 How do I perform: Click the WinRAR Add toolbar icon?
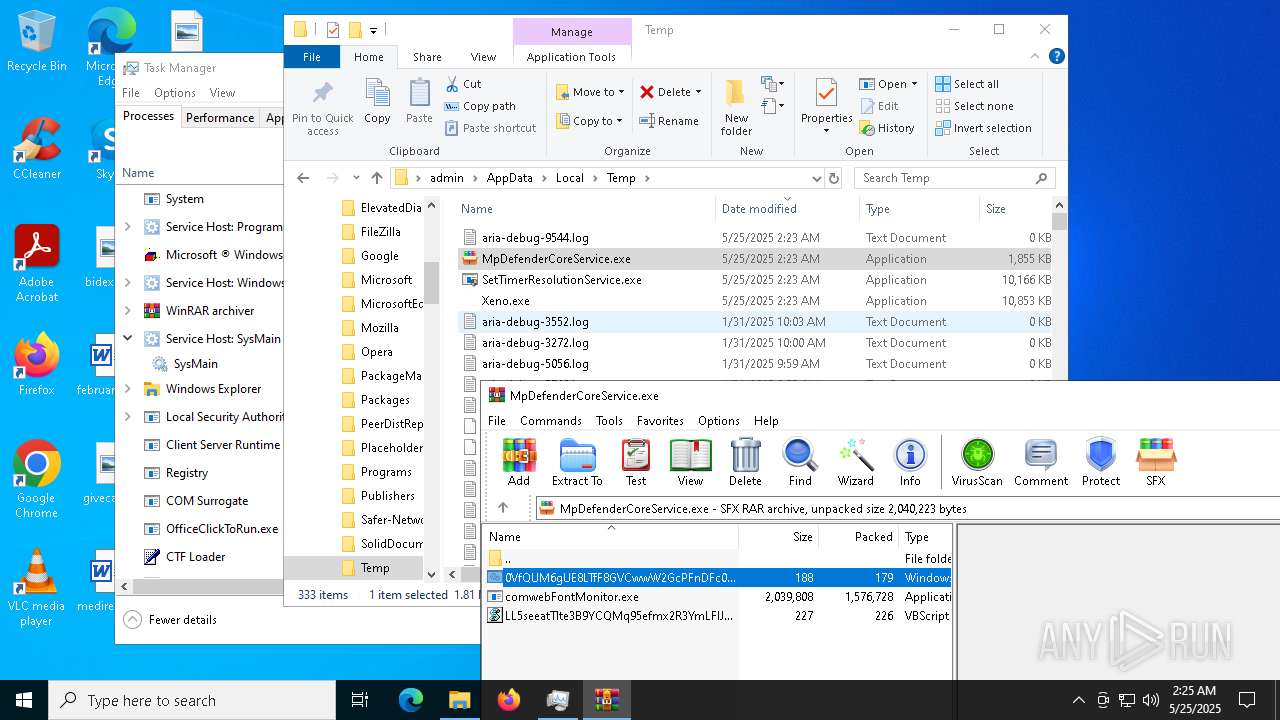coord(519,463)
